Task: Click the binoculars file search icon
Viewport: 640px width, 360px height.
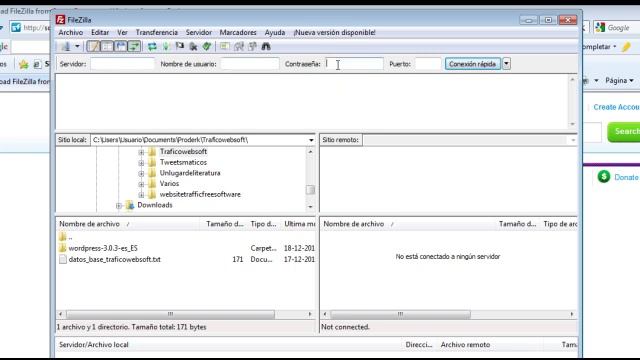Action: (x=266, y=47)
